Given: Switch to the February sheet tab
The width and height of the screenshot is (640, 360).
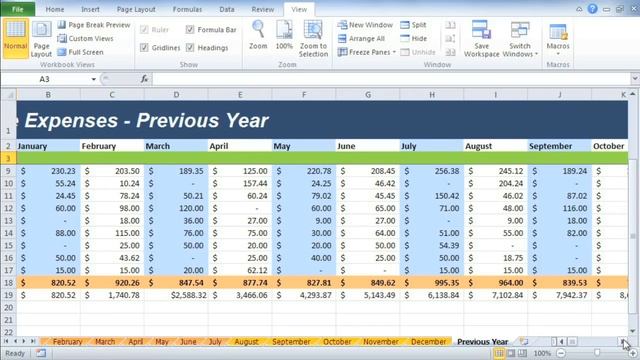Looking at the screenshot, I should (67, 341).
